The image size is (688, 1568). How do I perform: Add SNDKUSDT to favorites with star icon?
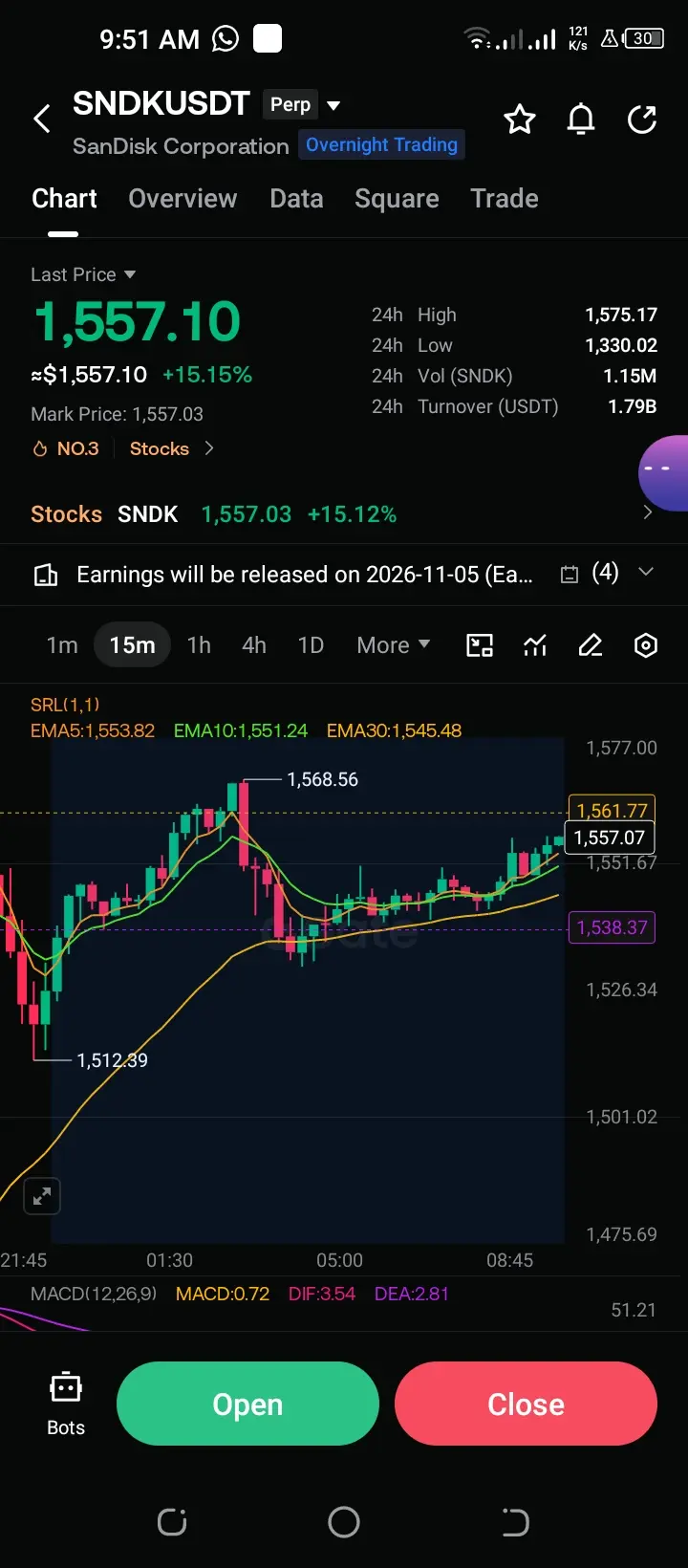coord(520,120)
